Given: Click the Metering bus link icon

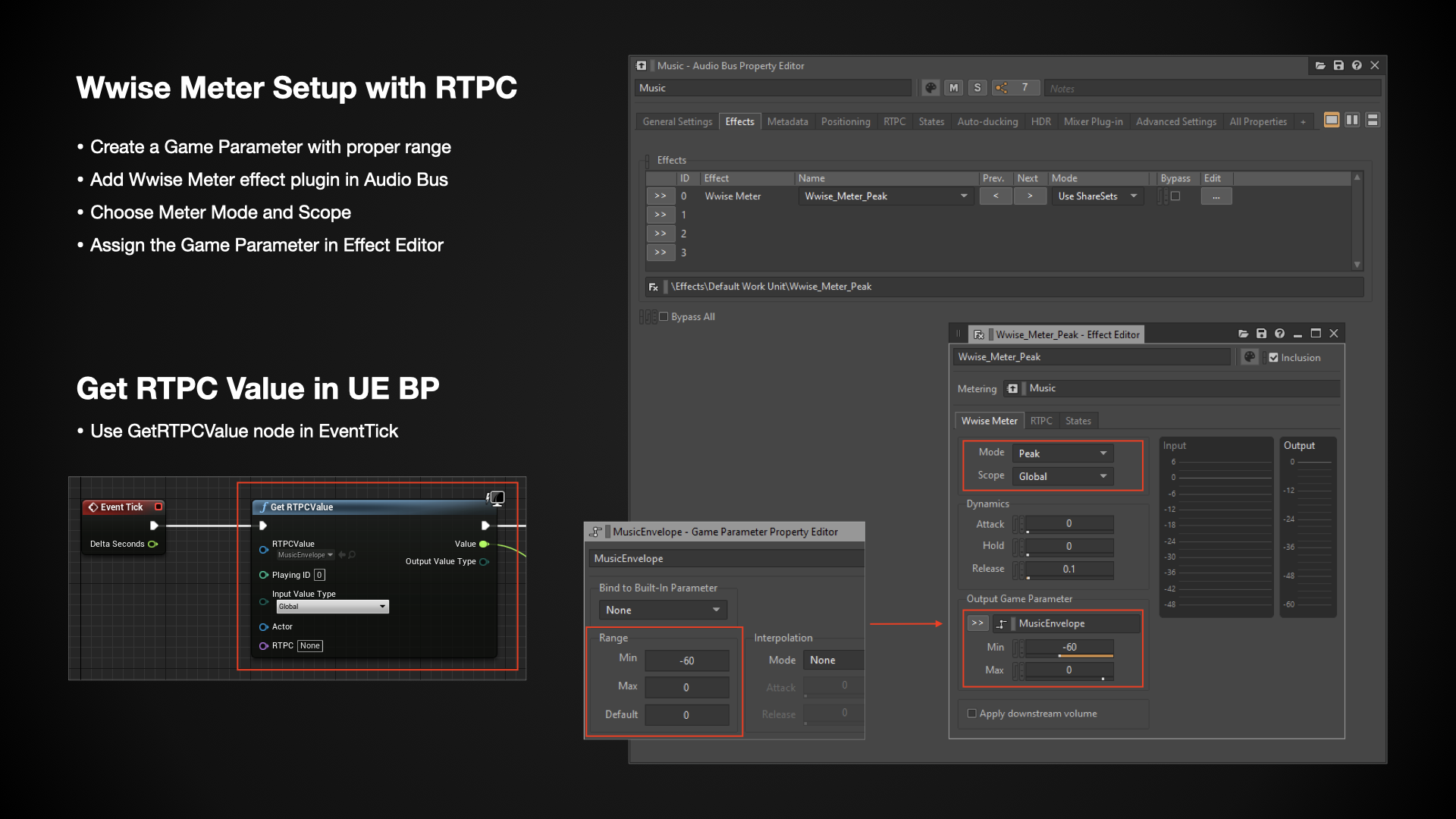Looking at the screenshot, I should pos(1013,388).
